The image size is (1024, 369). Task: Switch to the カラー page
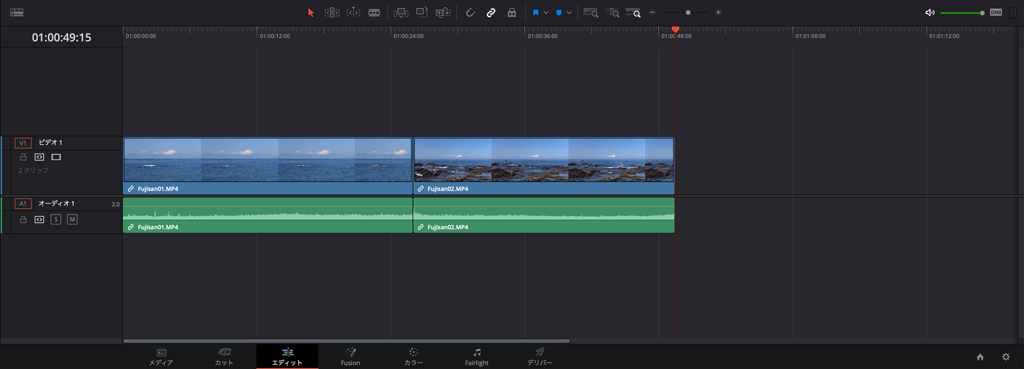point(413,357)
